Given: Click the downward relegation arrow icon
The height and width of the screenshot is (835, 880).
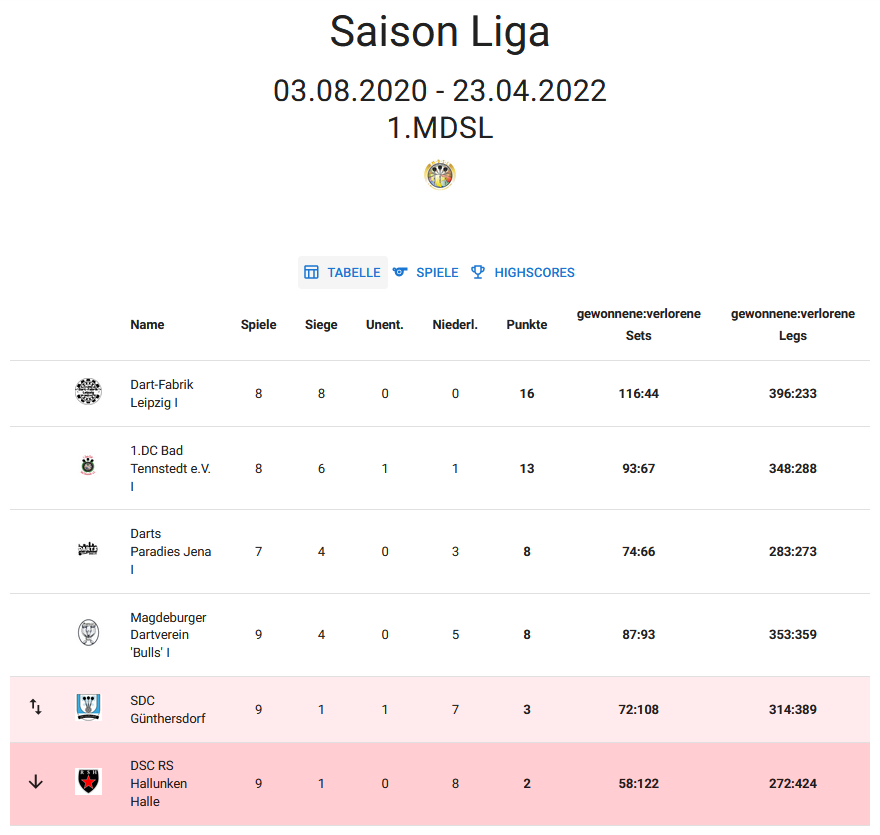Looking at the screenshot, I should click(x=35, y=782).
